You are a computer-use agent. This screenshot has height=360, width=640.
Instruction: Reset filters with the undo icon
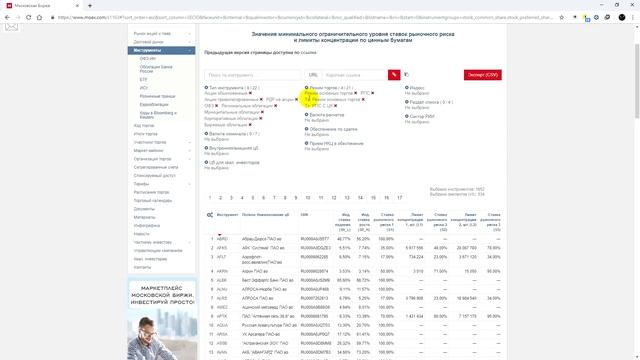pos(407,75)
